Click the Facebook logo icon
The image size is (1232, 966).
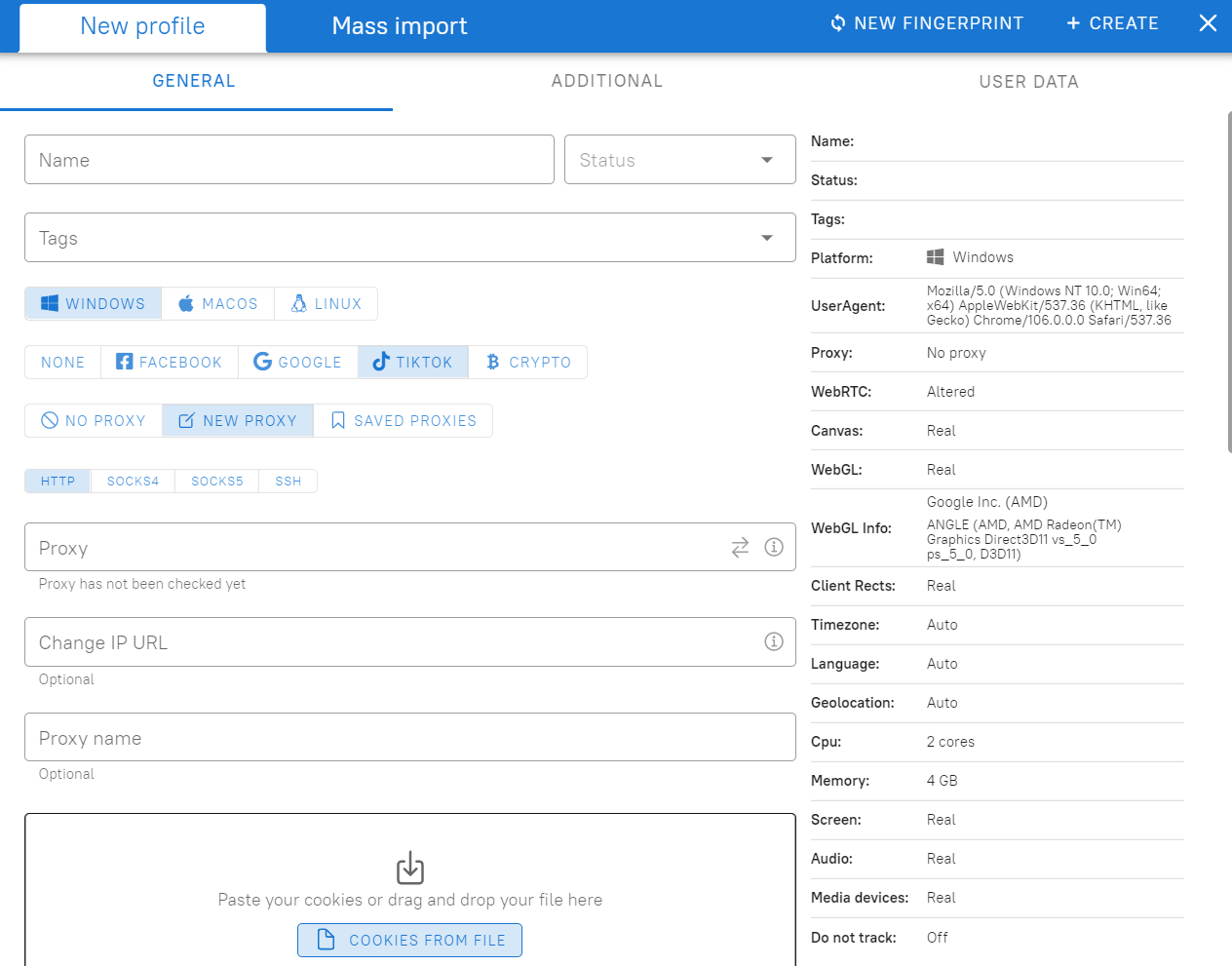click(x=125, y=362)
